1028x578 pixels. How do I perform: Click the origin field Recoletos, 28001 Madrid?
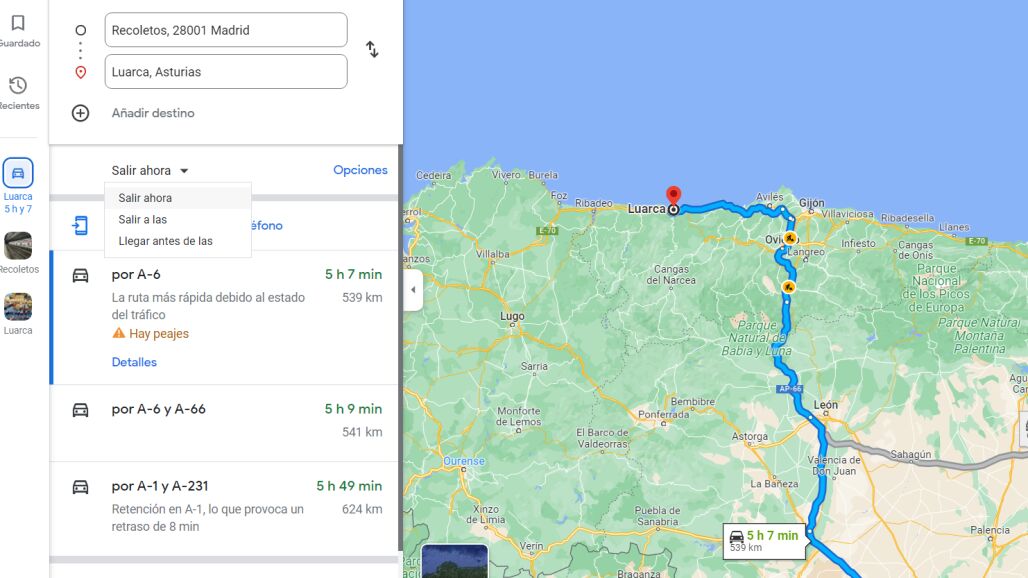pyautogui.click(x=225, y=30)
